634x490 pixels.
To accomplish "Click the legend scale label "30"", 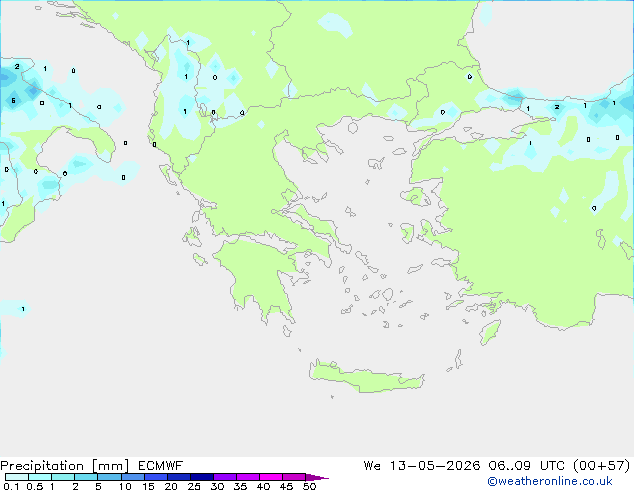I will pos(217,486).
